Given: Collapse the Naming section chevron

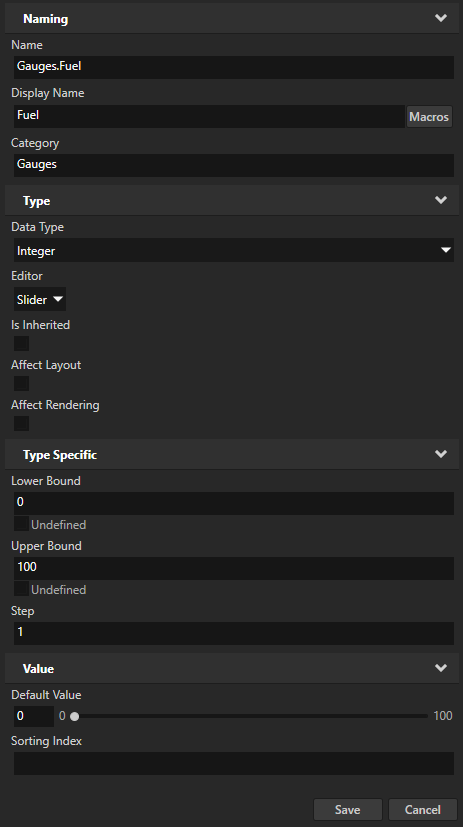Looking at the screenshot, I should pos(440,18).
